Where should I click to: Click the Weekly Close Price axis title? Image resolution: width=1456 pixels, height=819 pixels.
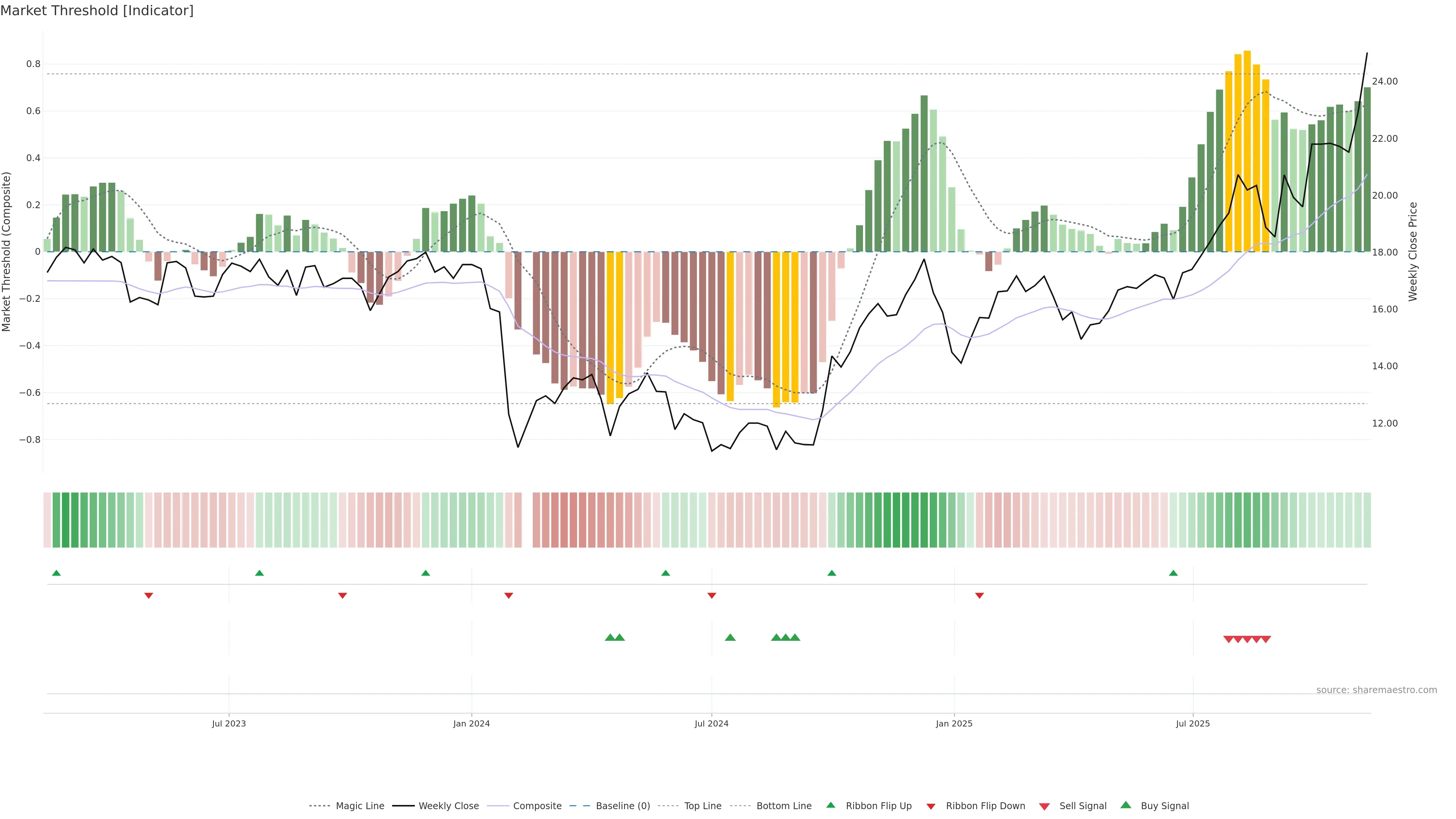(1412, 251)
